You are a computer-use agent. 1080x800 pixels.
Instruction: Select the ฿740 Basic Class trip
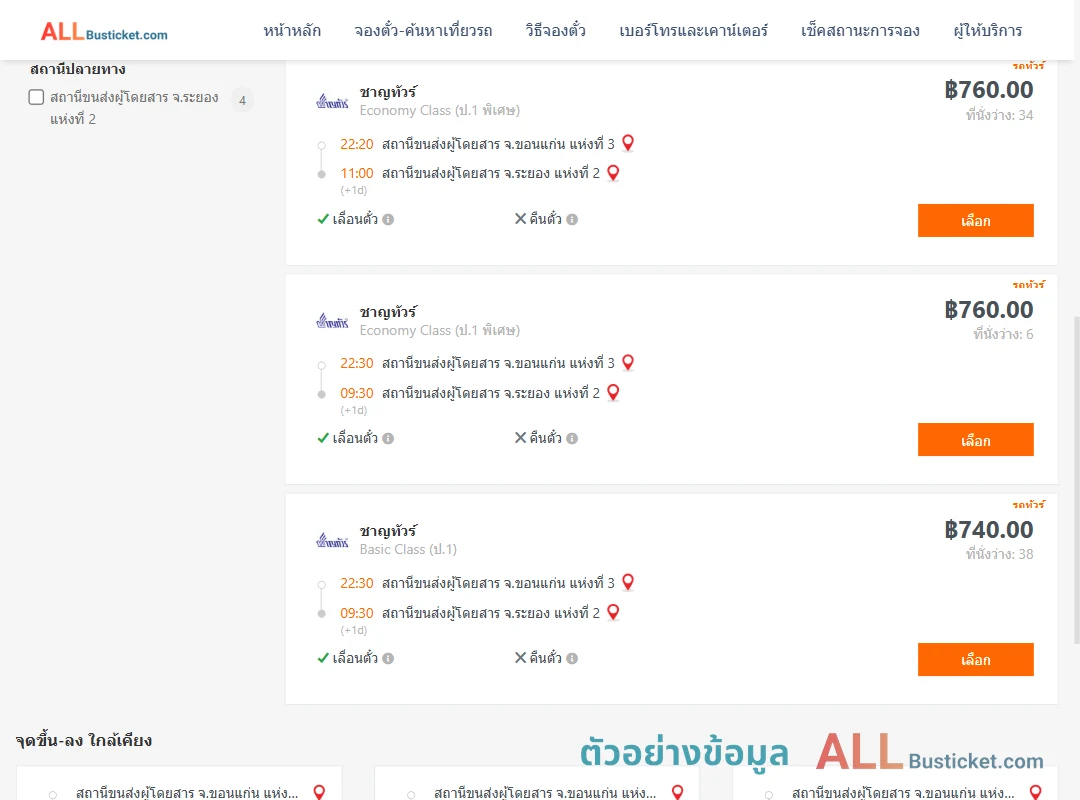click(975, 659)
